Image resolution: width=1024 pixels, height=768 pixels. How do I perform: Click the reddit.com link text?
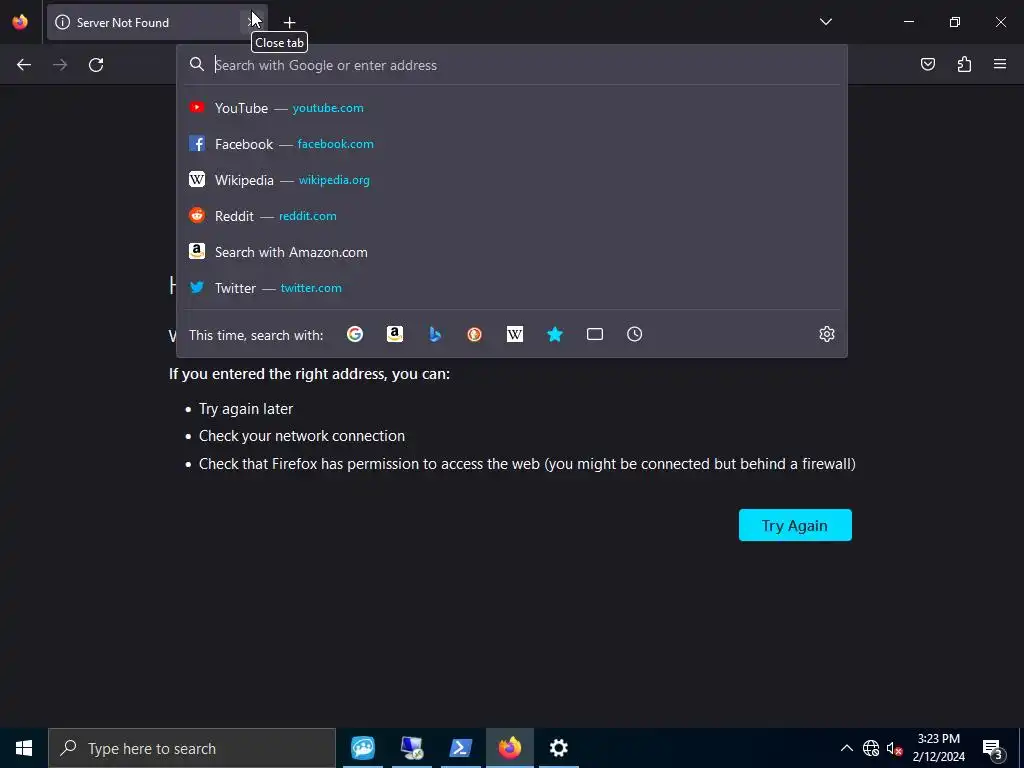(x=308, y=216)
